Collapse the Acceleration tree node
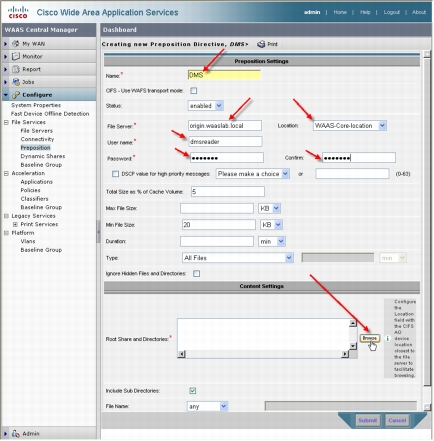 coord(6,173)
